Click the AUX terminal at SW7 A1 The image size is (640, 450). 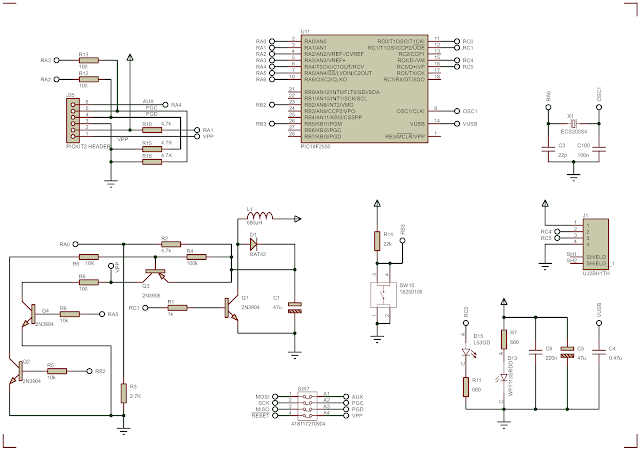(346, 397)
